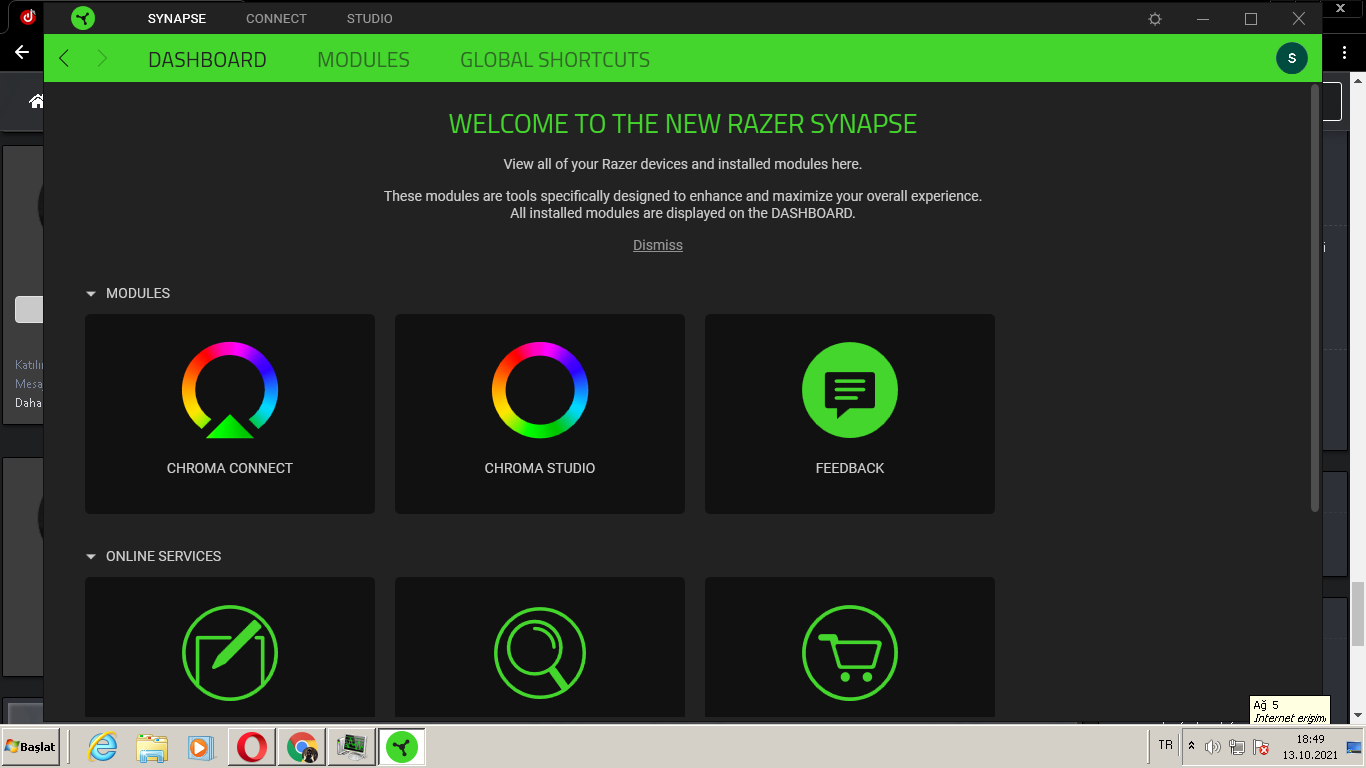Switch to the STUDIO top tab
This screenshot has height=768, width=1366.
[x=370, y=19]
